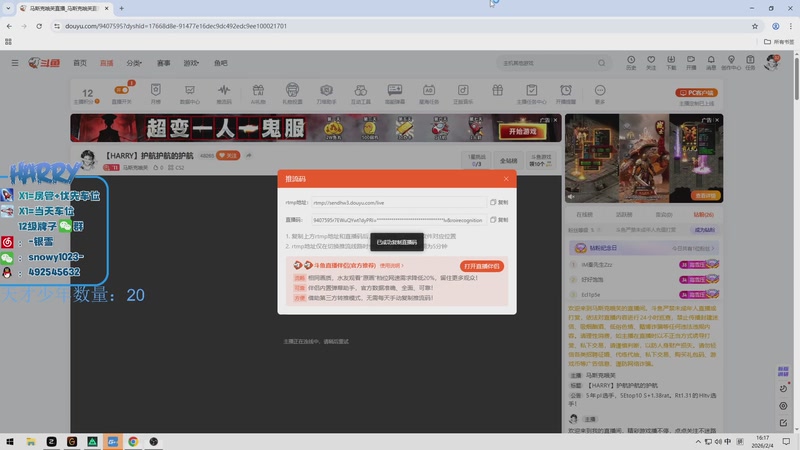800x450 pixels.
Task: Expand the 分类 dropdown in the nav
Action: pos(134,63)
